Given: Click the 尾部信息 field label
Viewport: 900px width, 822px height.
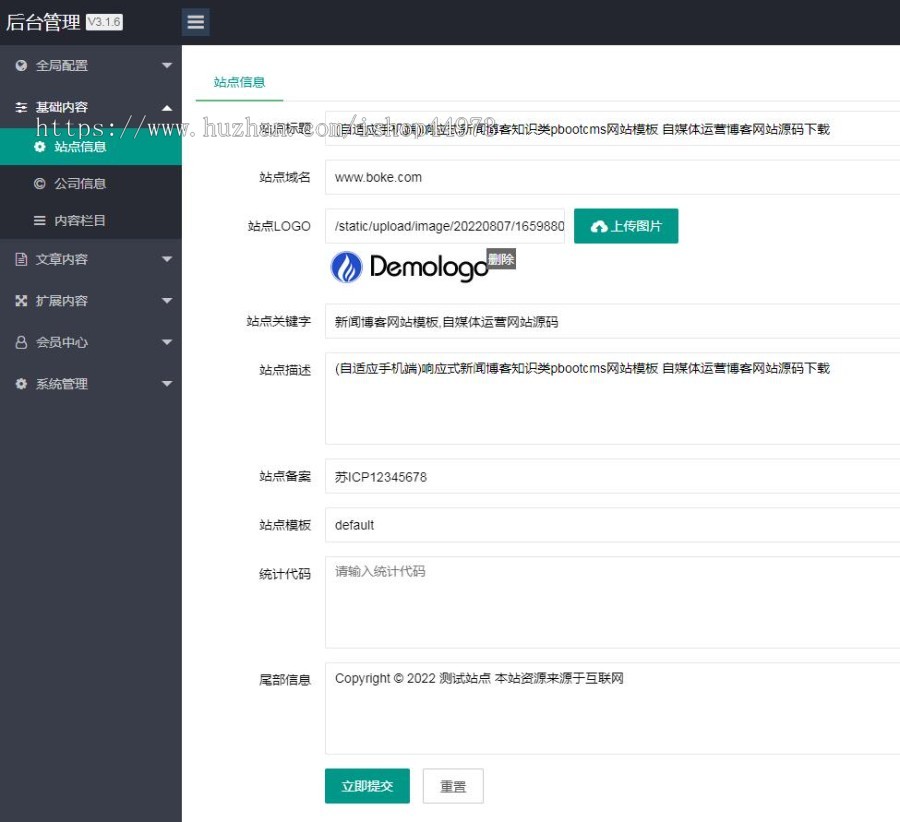Looking at the screenshot, I should (x=285, y=680).
